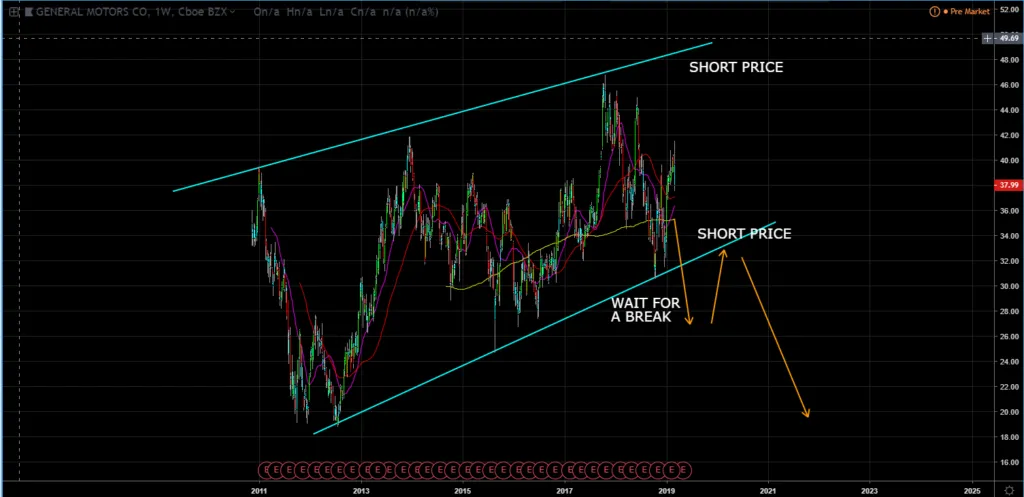Select the lower cyan channel trend line
The width and height of the screenshot is (1024, 497).
(x=544, y=328)
